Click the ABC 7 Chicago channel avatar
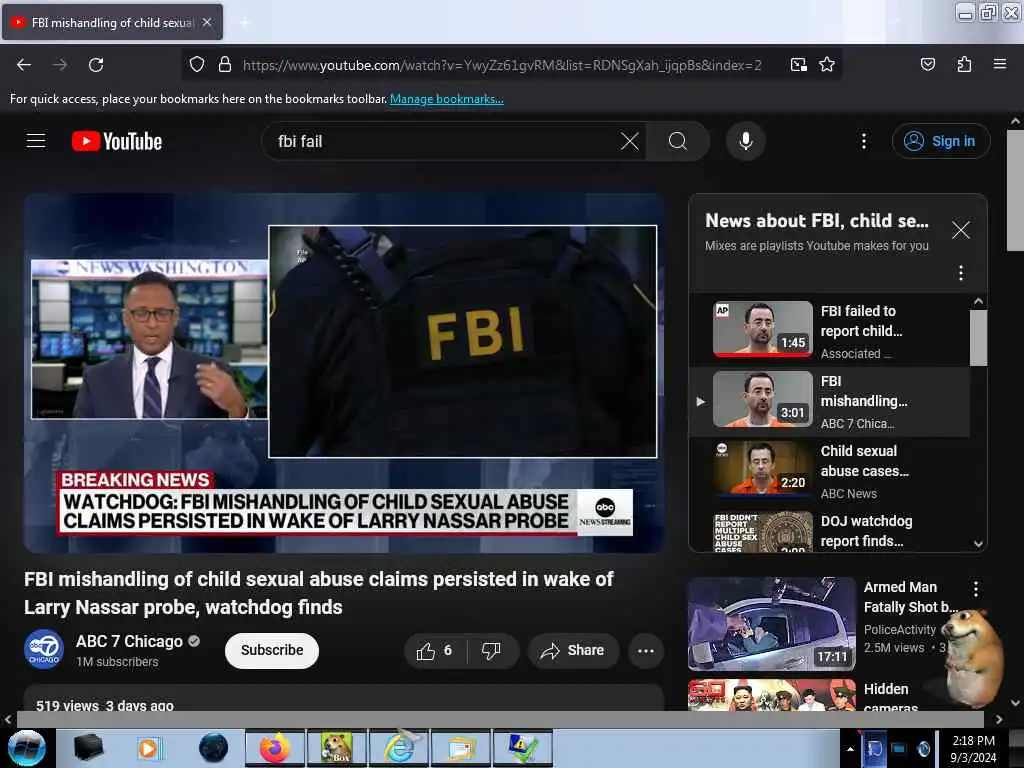This screenshot has height=768, width=1024. click(x=44, y=650)
